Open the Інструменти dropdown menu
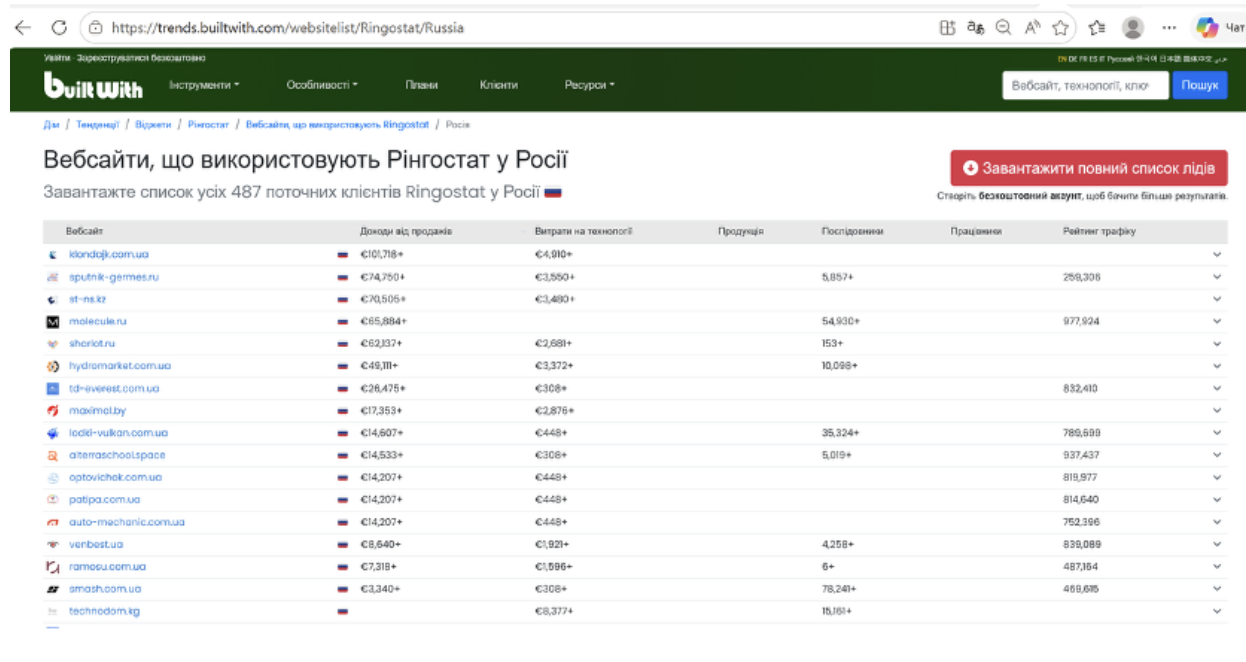Viewport: 1246px width, 662px height. [x=204, y=85]
